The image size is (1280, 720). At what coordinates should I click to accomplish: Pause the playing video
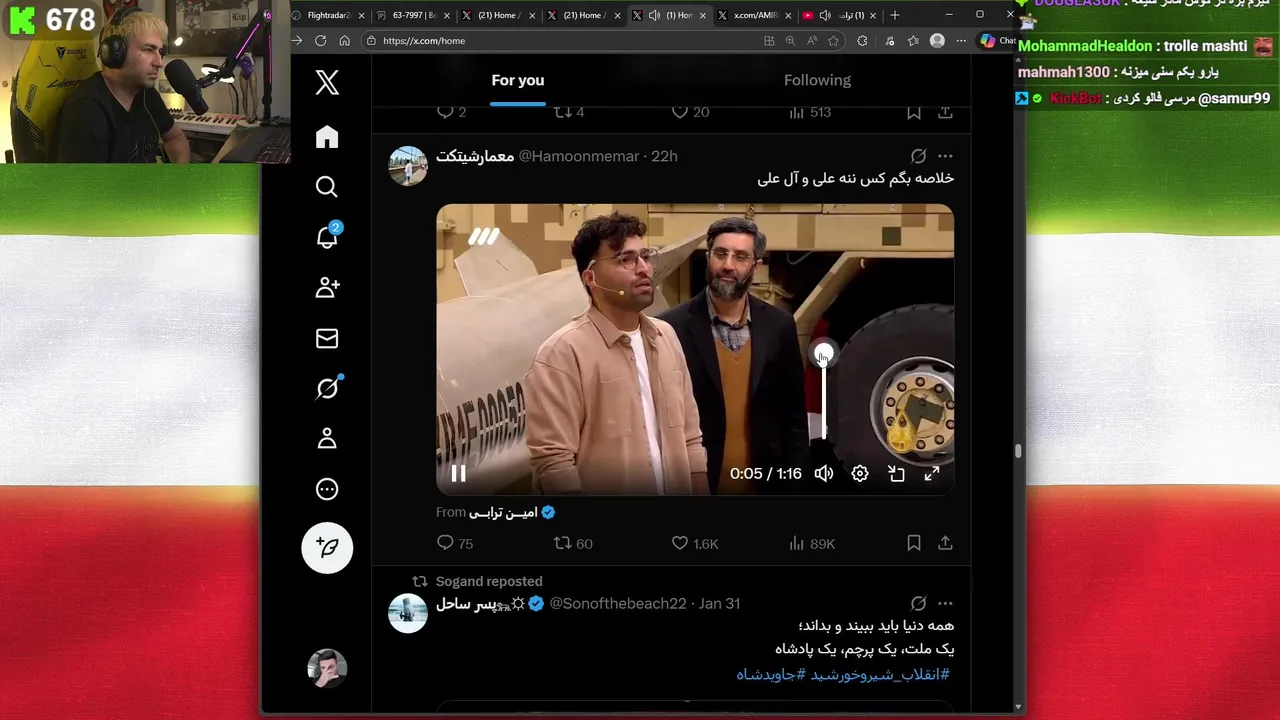pos(458,474)
